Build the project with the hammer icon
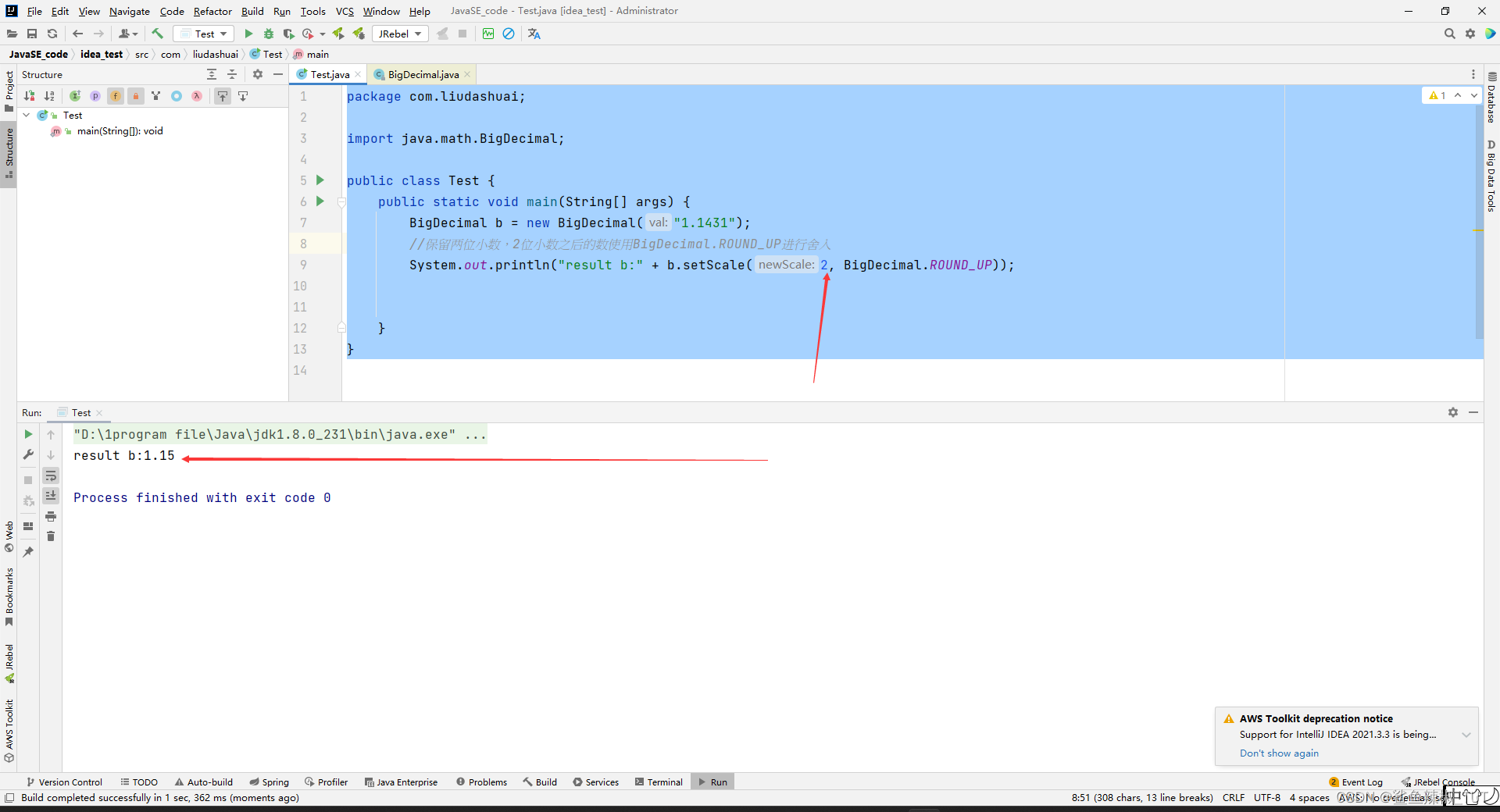 coord(157,34)
